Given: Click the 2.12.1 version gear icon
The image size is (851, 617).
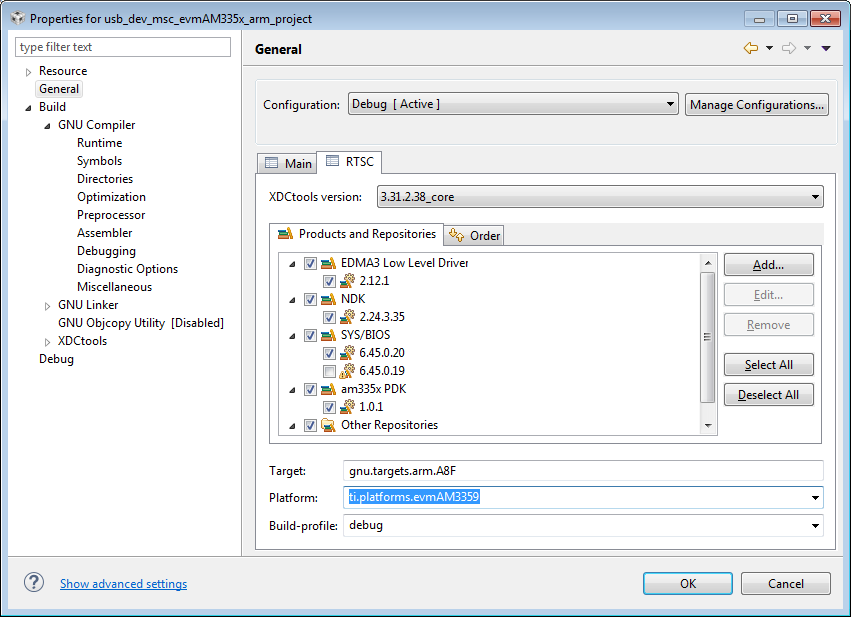Looking at the screenshot, I should click(x=347, y=281).
